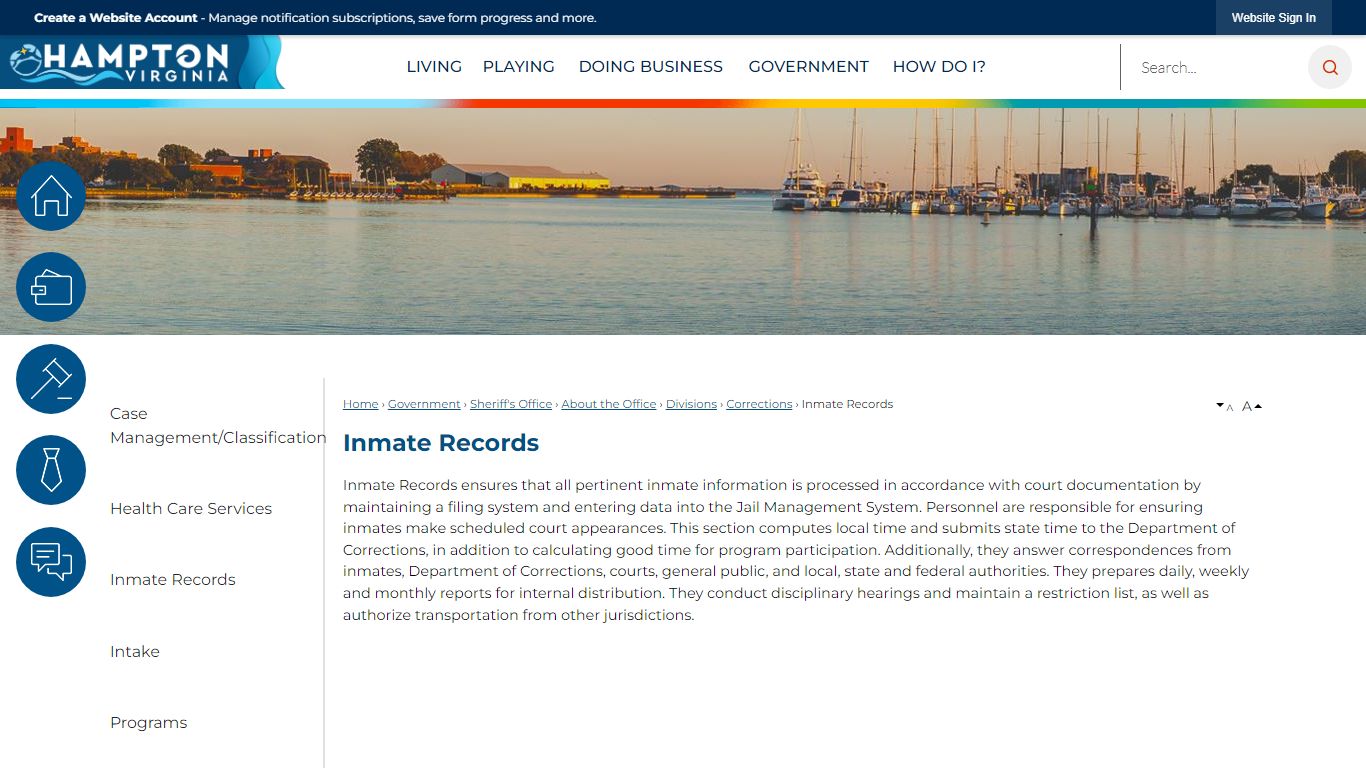The width and height of the screenshot is (1366, 768).
Task: Open the necktie jobs sidebar icon
Action: pos(50,470)
